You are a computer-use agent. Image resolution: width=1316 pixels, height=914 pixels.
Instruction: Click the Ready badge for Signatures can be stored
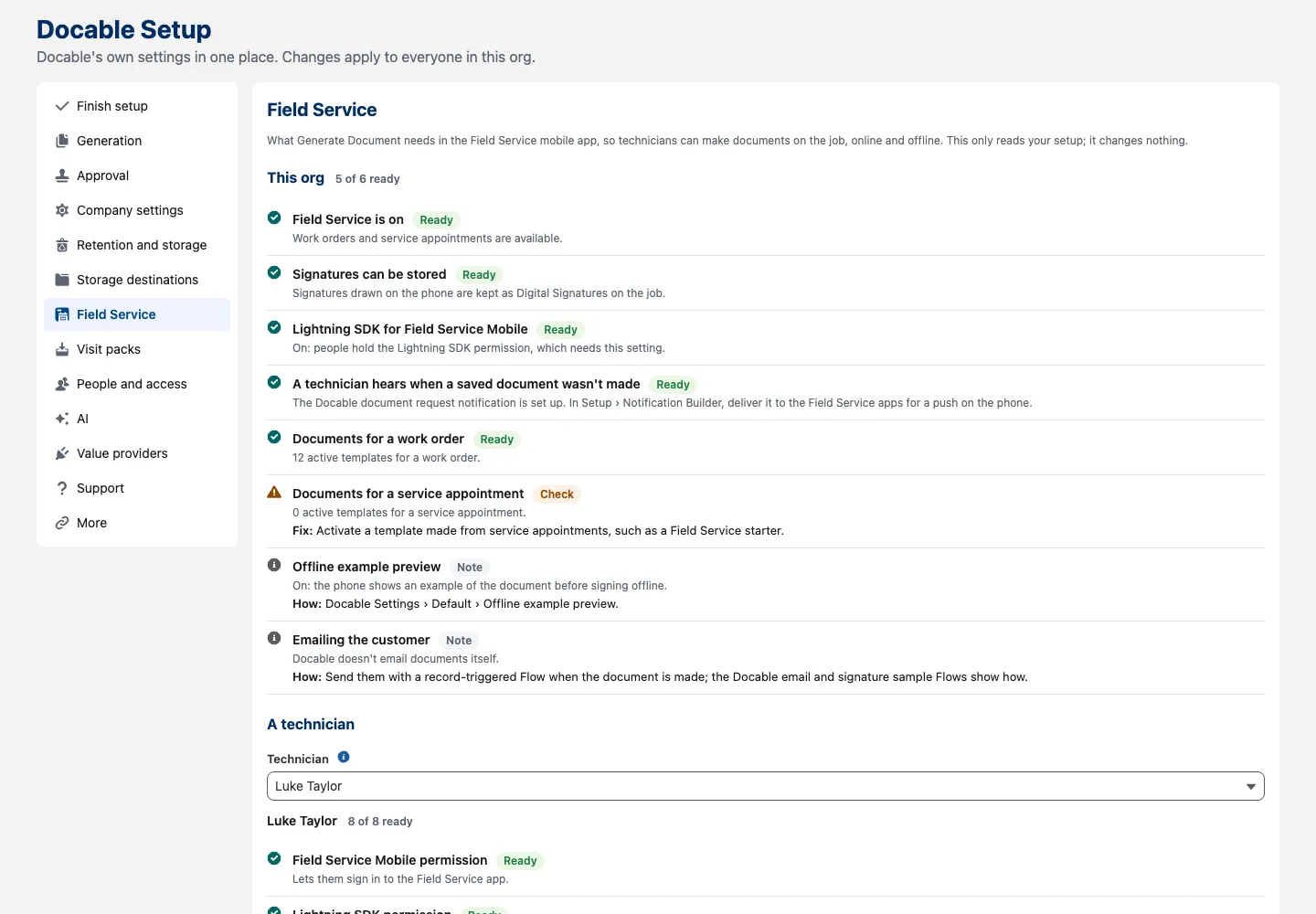[x=479, y=275]
